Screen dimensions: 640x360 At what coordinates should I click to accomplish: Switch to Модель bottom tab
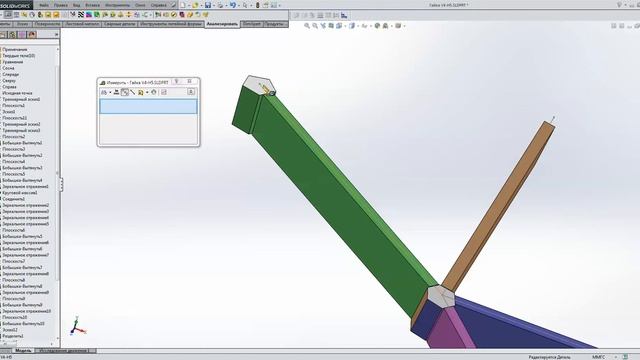point(23,351)
